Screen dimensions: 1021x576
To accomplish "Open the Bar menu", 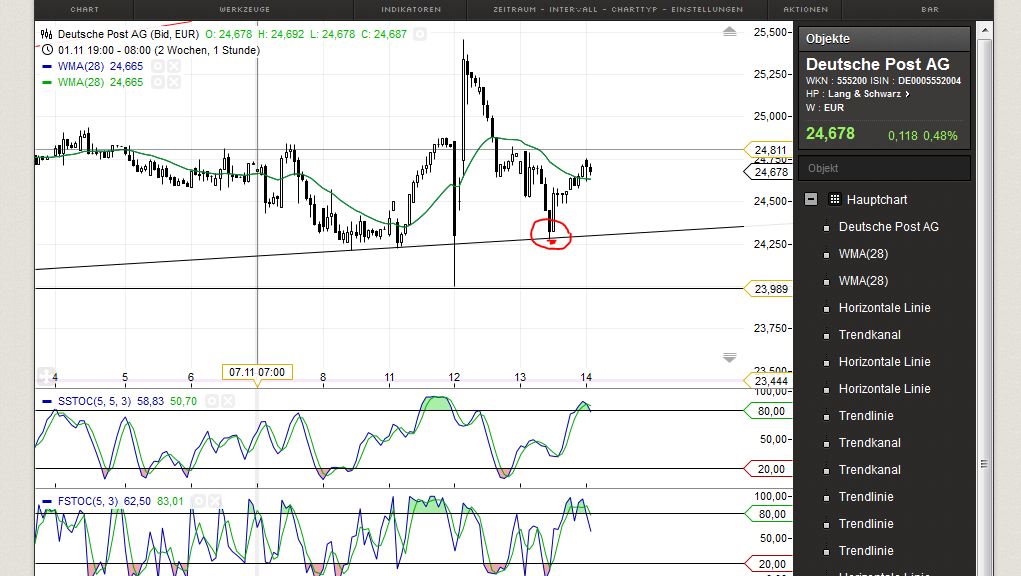I will pyautogui.click(x=930, y=9).
